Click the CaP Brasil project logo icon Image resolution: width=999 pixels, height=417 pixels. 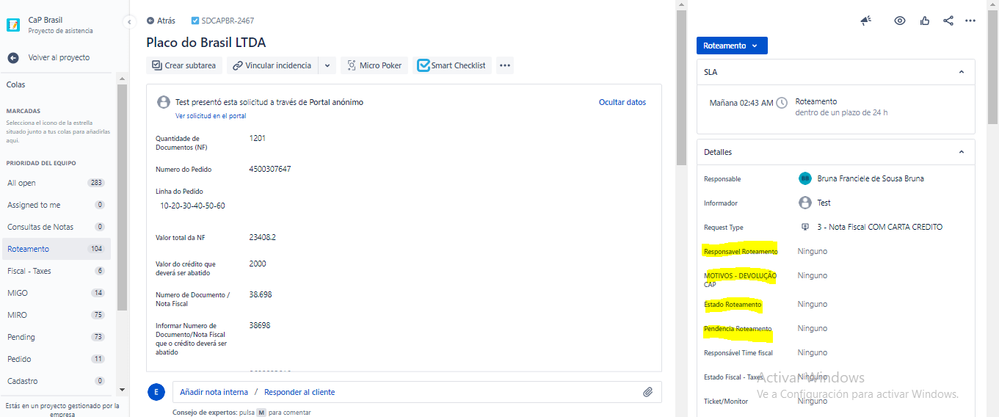(13, 25)
